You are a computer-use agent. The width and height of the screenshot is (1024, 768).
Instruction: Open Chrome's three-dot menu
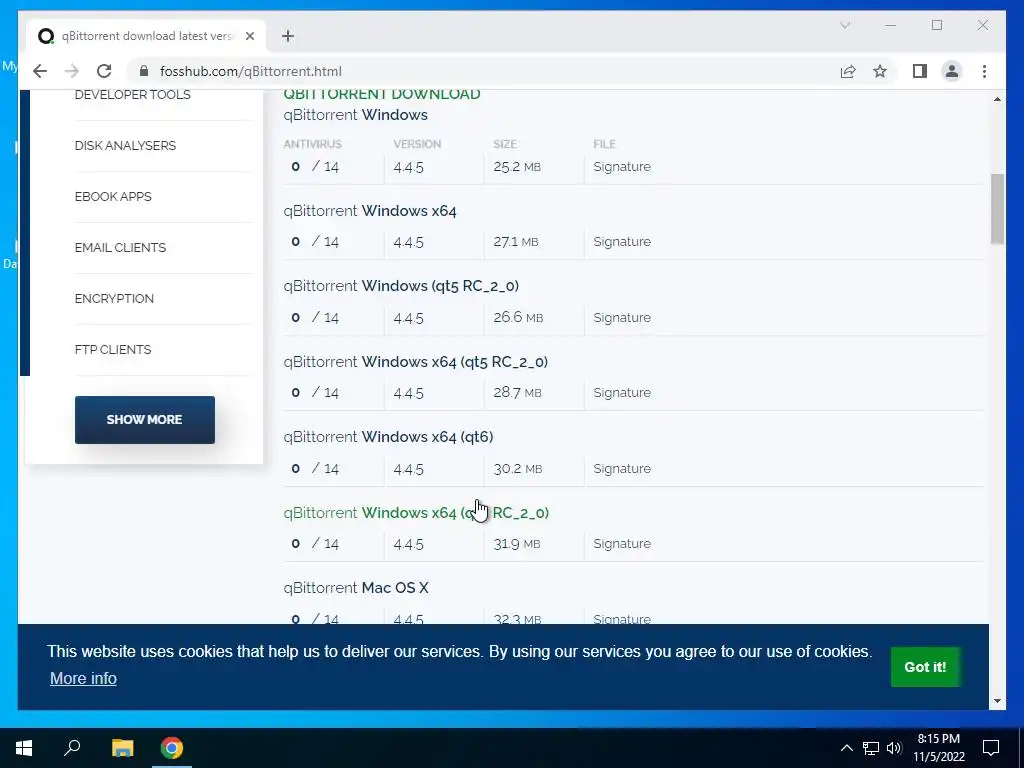pos(984,71)
